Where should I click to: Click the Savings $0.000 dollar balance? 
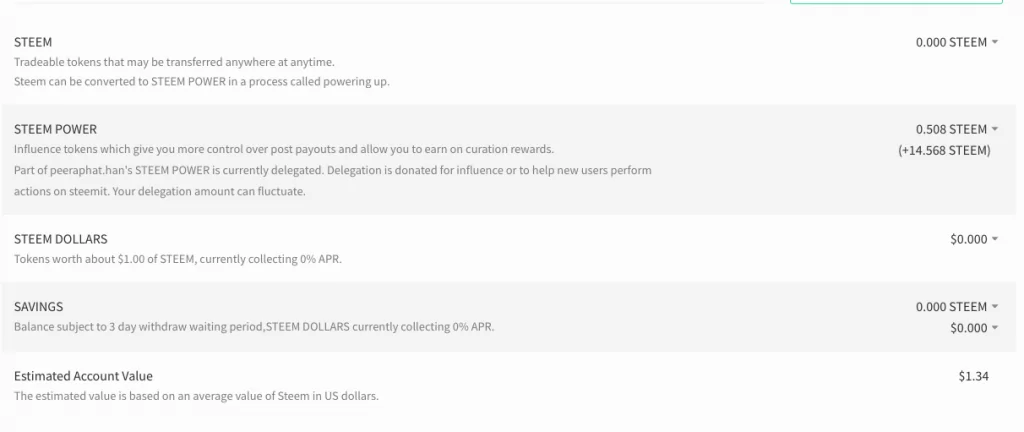pyautogui.click(x=968, y=328)
